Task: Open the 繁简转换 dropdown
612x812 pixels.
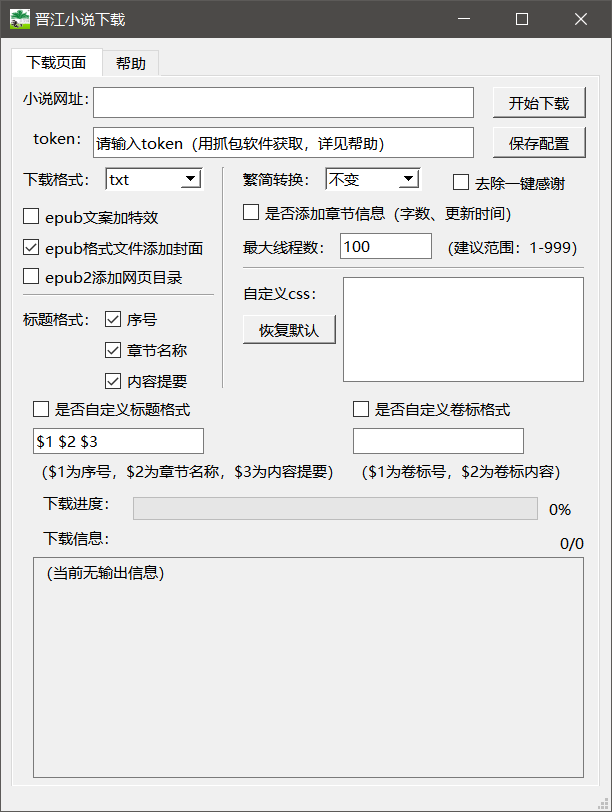Action: point(373,179)
